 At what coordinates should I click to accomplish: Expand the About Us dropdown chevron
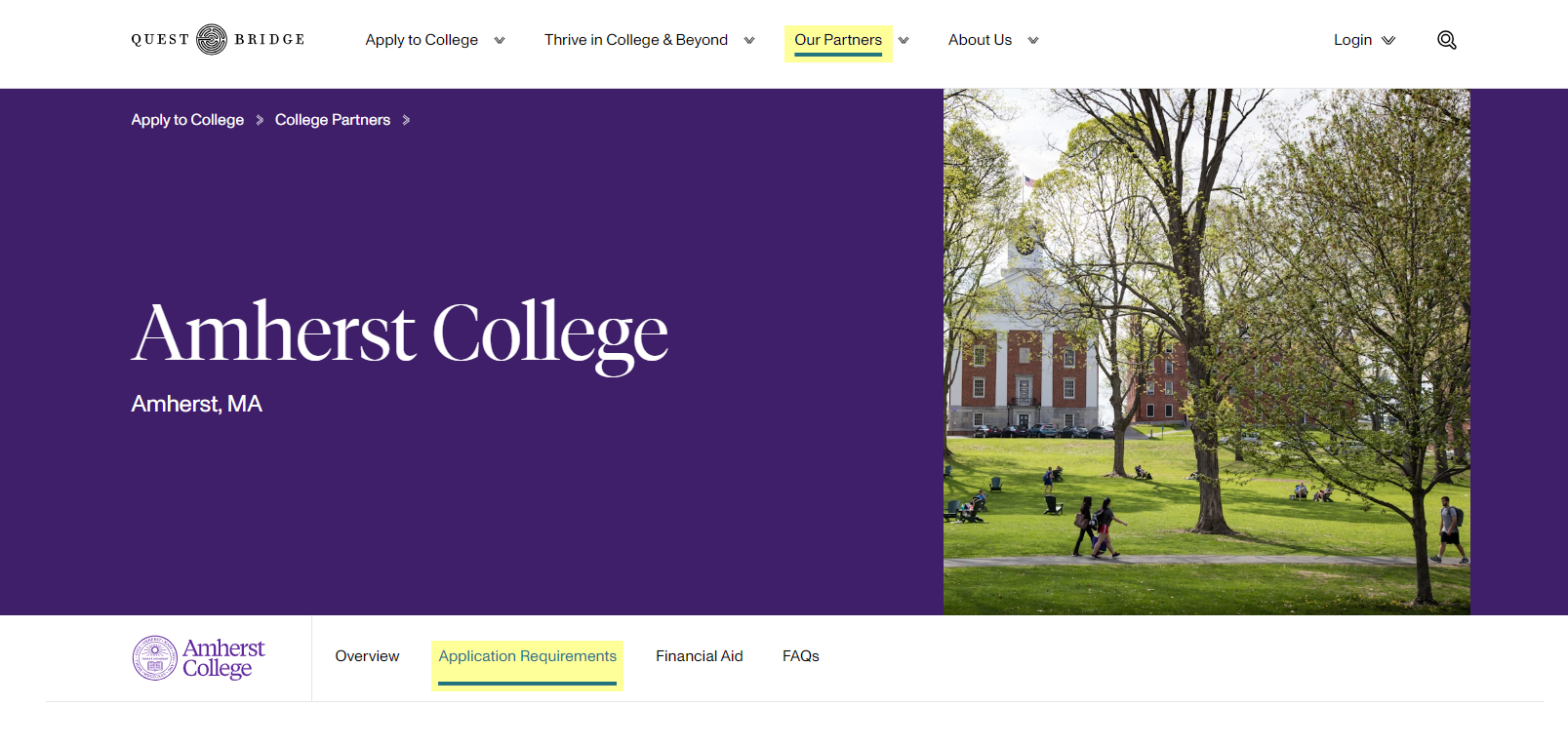pyautogui.click(x=1033, y=41)
